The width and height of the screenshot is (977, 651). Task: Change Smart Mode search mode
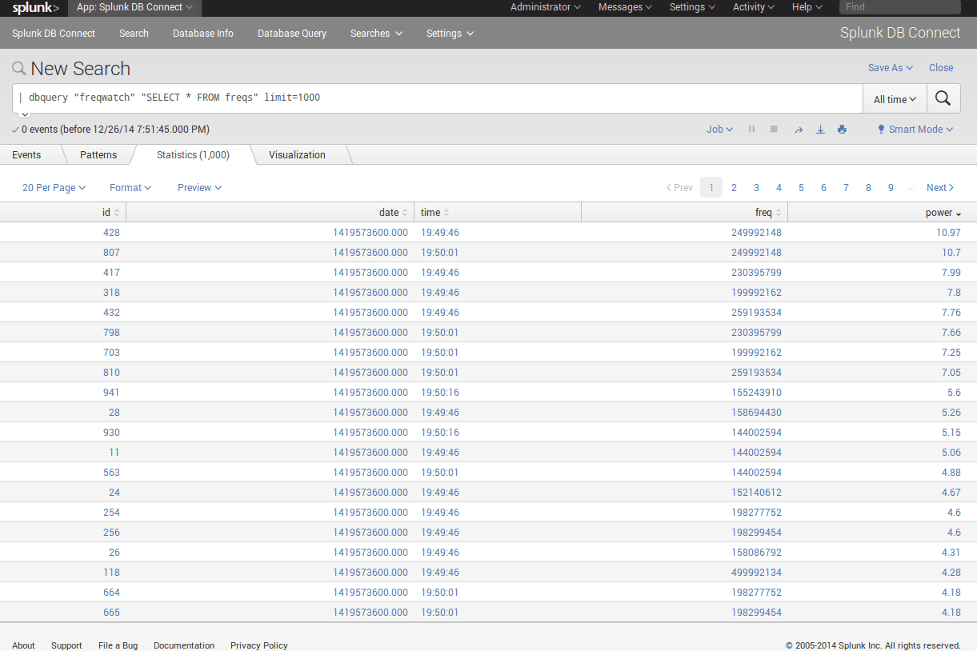(915, 129)
